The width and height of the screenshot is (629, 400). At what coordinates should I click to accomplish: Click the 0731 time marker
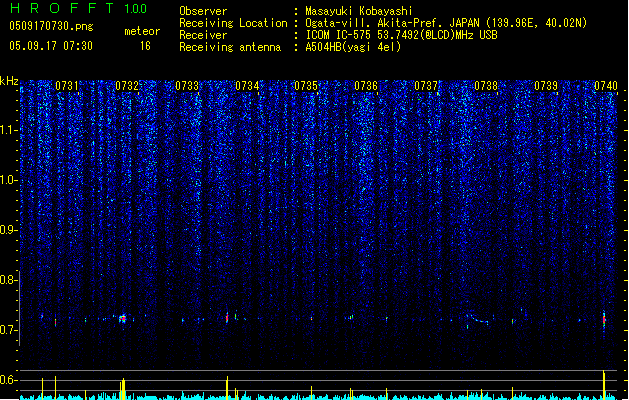pos(67,86)
